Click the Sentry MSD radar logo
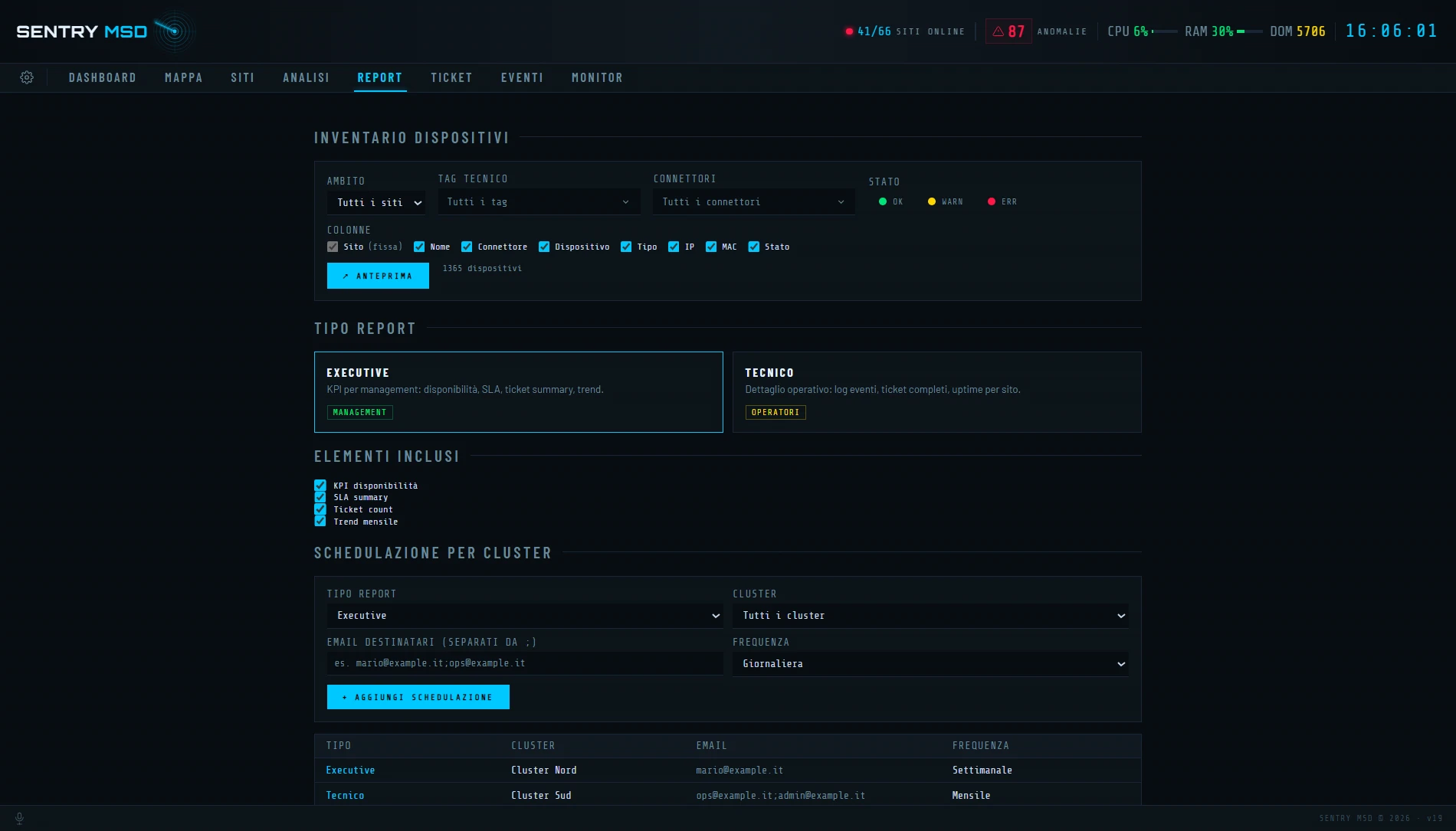Screen dimensions: 1456x831 175,31
